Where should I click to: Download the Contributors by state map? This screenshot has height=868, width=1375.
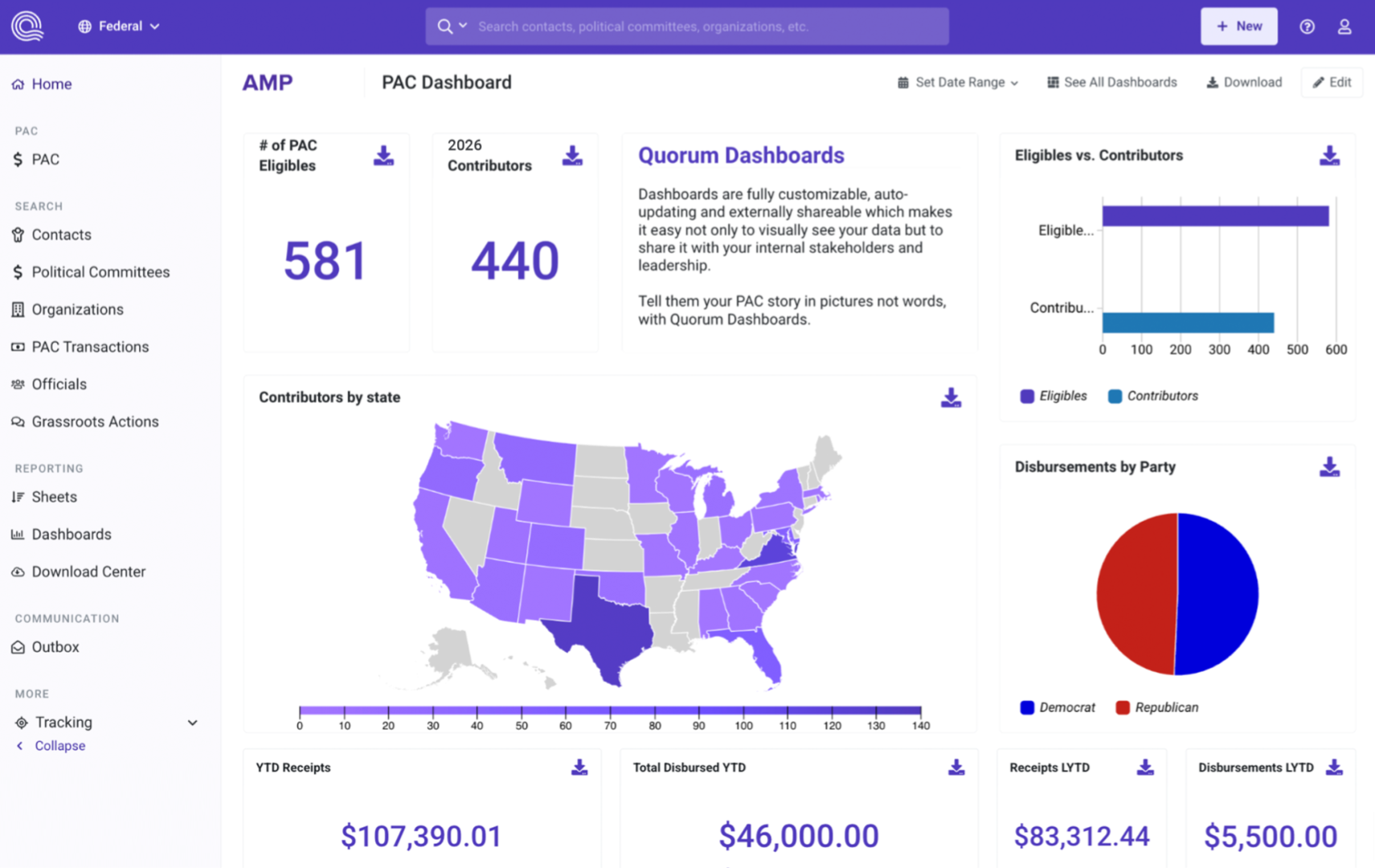click(x=951, y=398)
